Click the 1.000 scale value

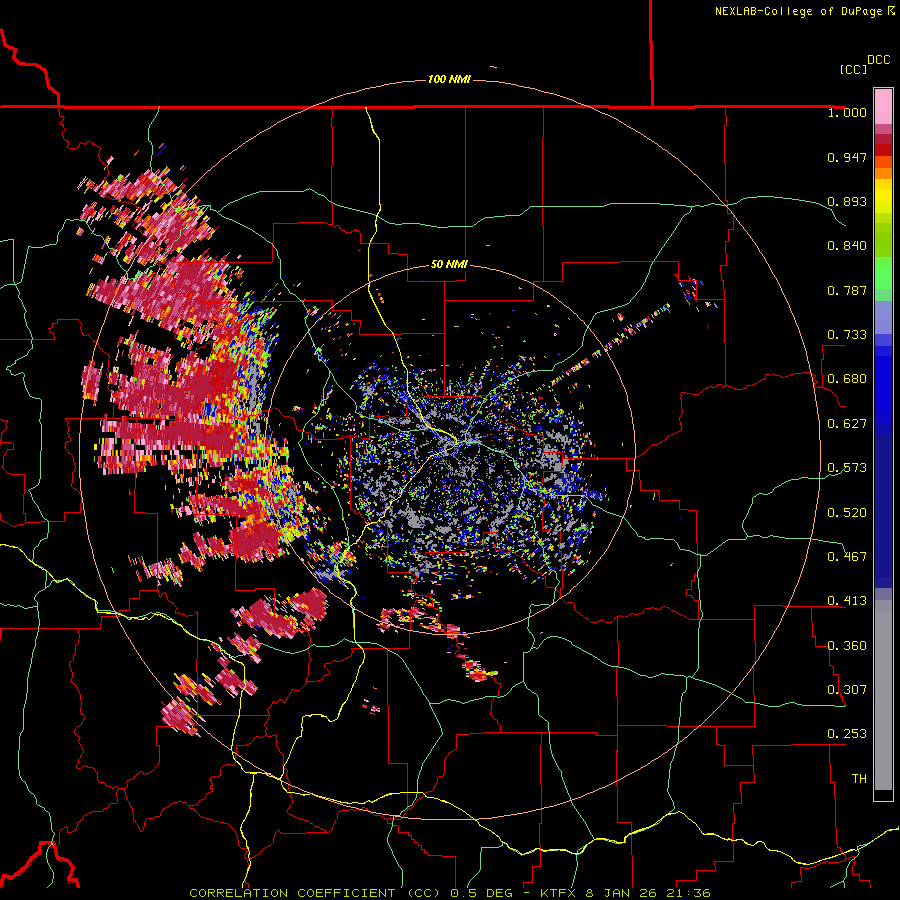847,112
